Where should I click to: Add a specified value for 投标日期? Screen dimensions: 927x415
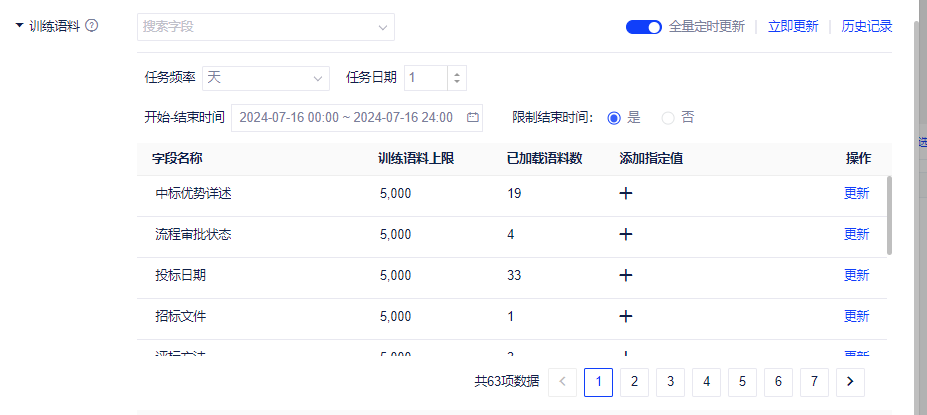coord(626,275)
